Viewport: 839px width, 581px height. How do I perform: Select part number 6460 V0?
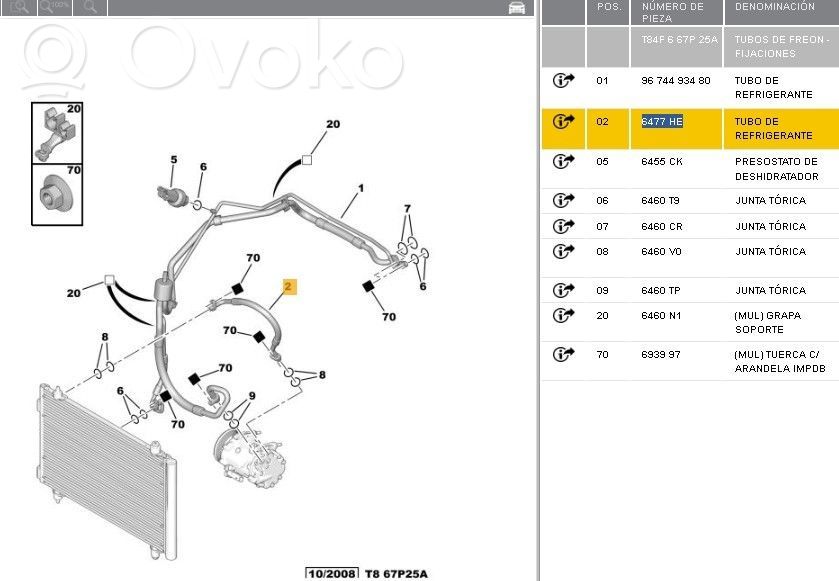(661, 251)
